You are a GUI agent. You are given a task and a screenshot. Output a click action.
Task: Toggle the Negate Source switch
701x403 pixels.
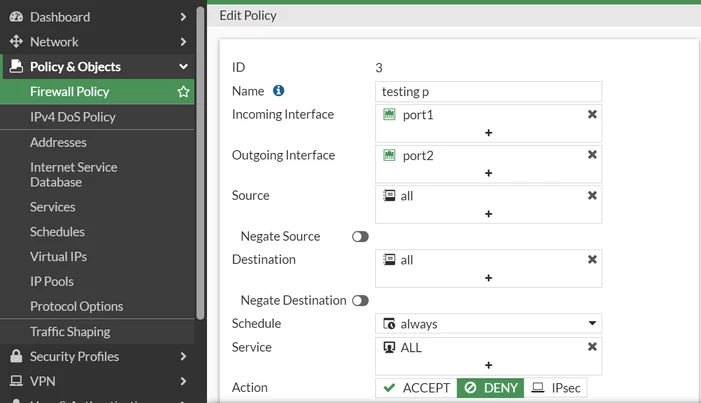coord(360,237)
